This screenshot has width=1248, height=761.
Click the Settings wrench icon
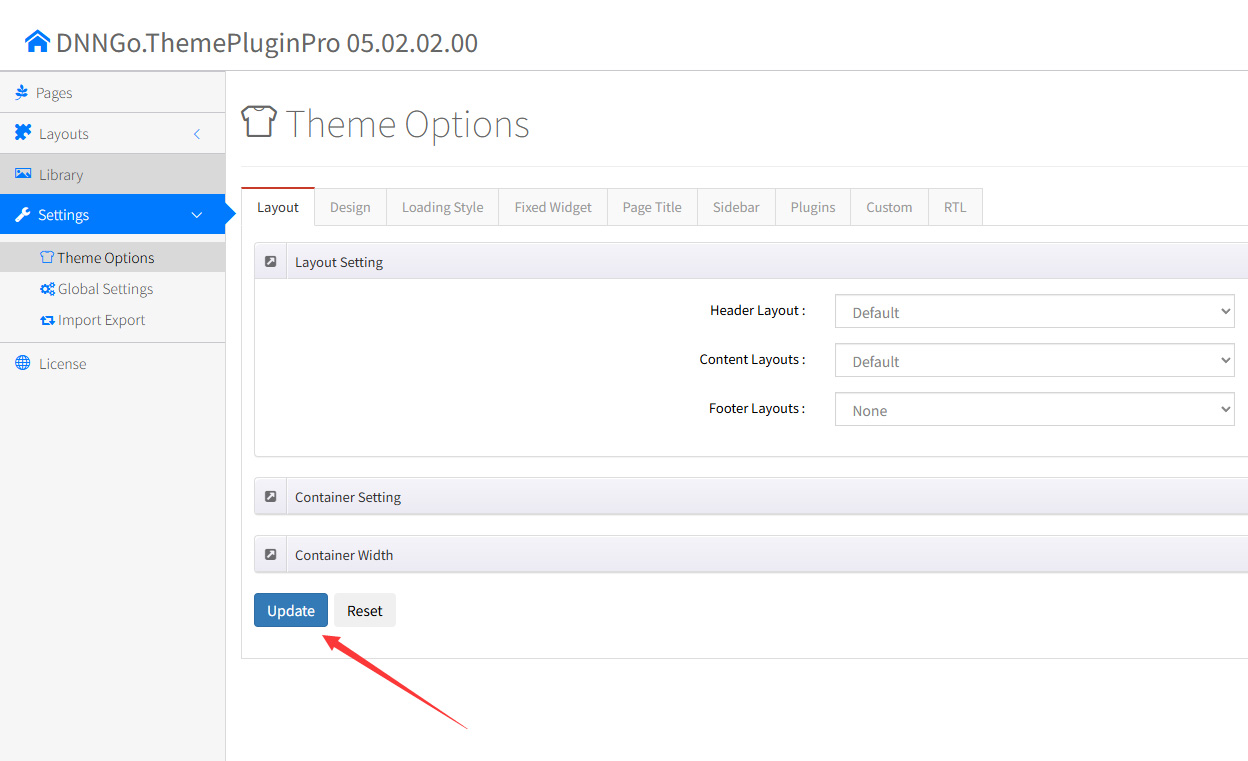pyautogui.click(x=23, y=215)
